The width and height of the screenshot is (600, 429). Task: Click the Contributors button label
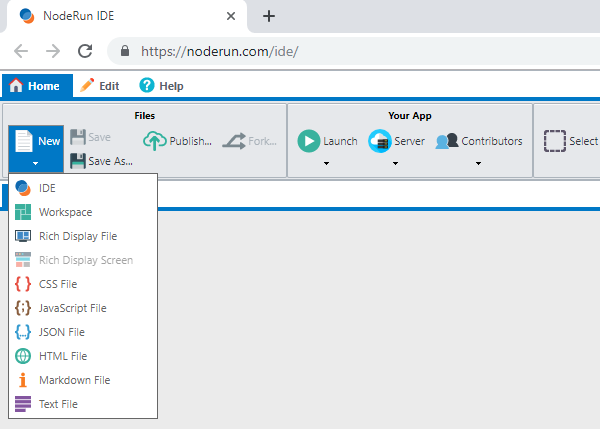tap(492, 141)
